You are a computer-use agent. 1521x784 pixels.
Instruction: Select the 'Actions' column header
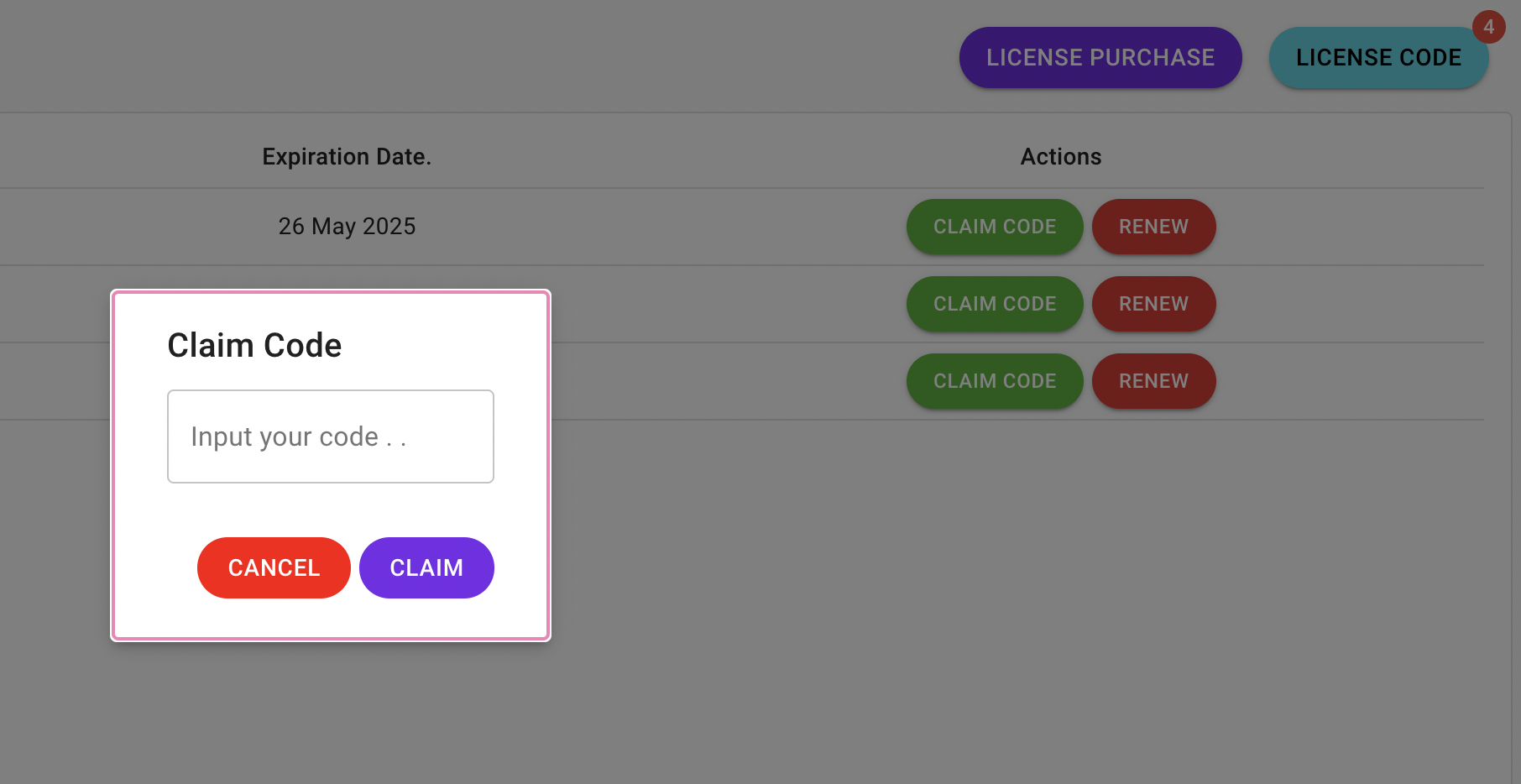1060,157
